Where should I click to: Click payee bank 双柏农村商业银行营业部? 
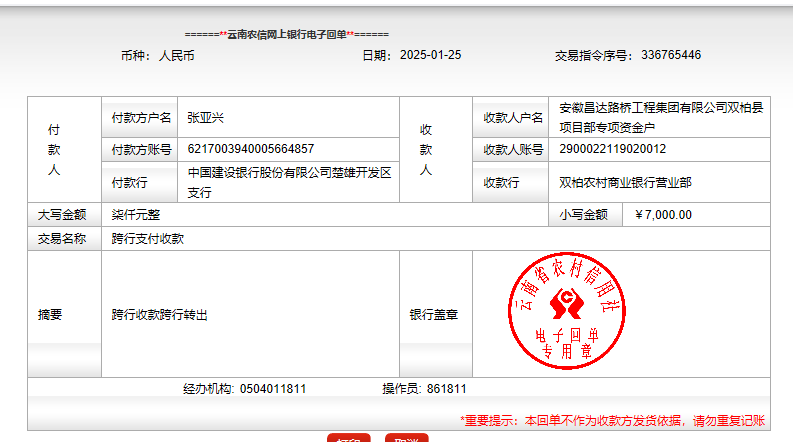pyautogui.click(x=625, y=182)
